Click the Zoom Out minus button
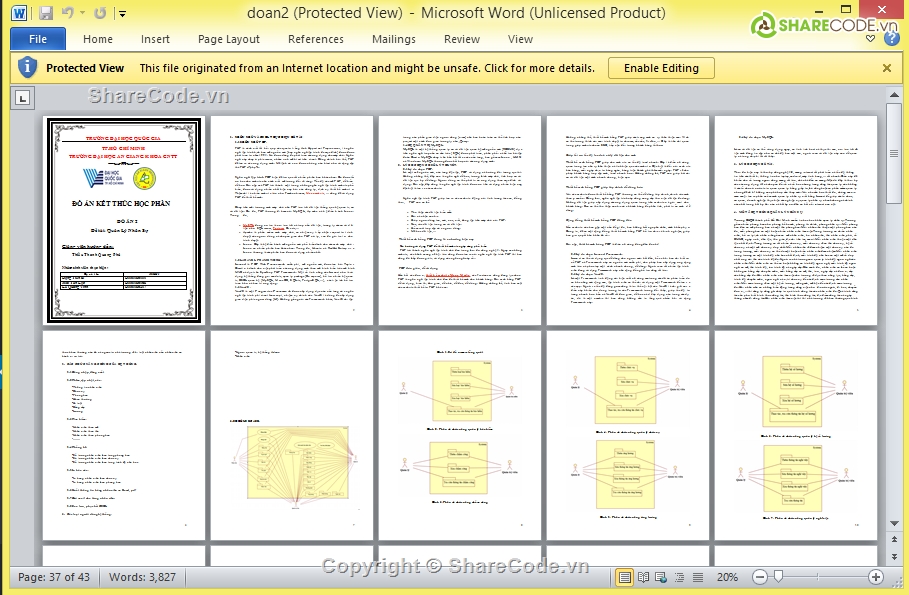Image resolution: width=909 pixels, height=595 pixels. pos(760,577)
